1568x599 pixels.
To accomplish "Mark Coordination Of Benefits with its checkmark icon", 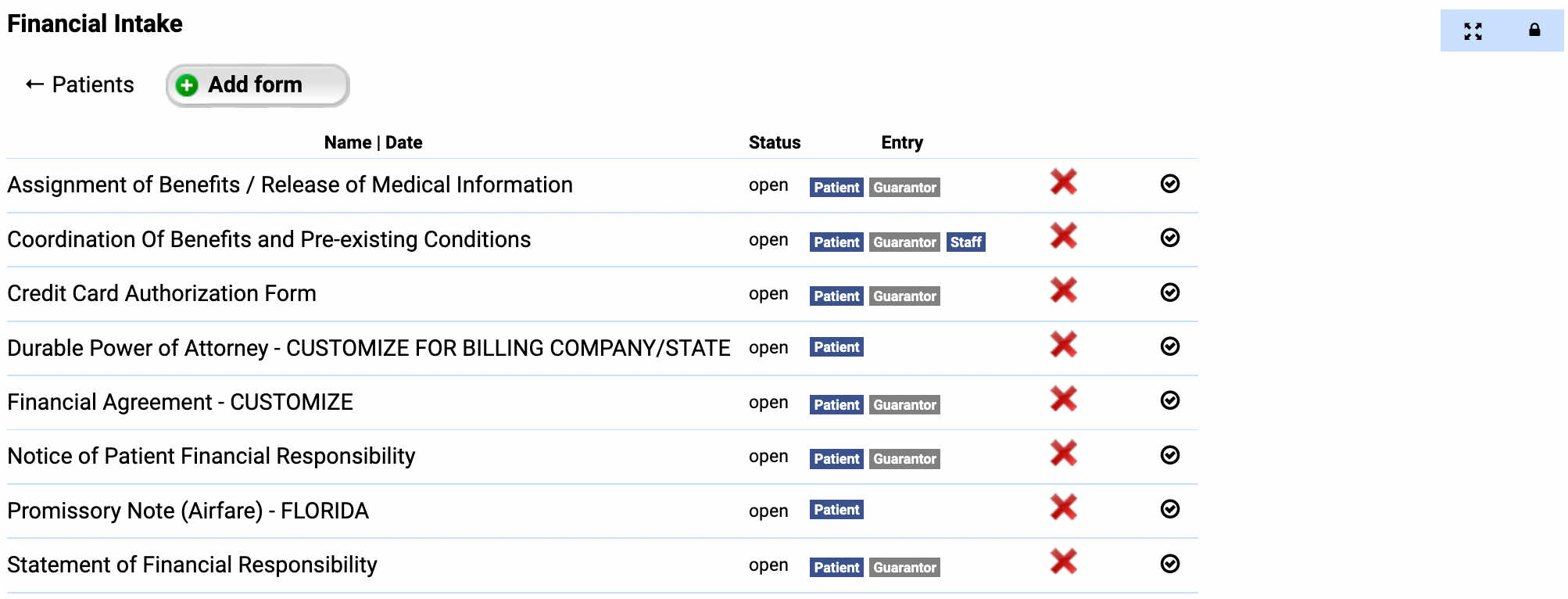I will click(1169, 239).
